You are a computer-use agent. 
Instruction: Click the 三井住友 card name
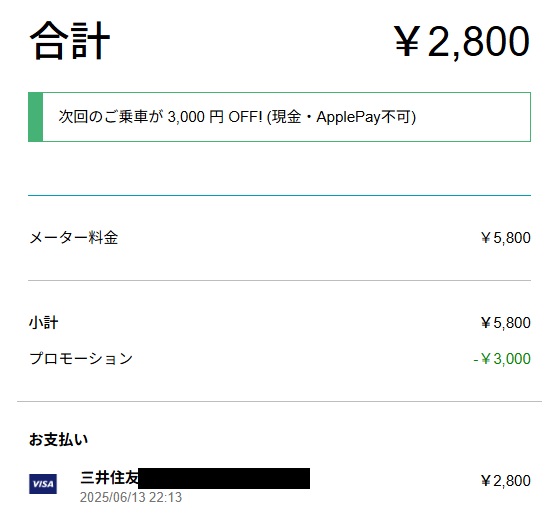click(109, 478)
